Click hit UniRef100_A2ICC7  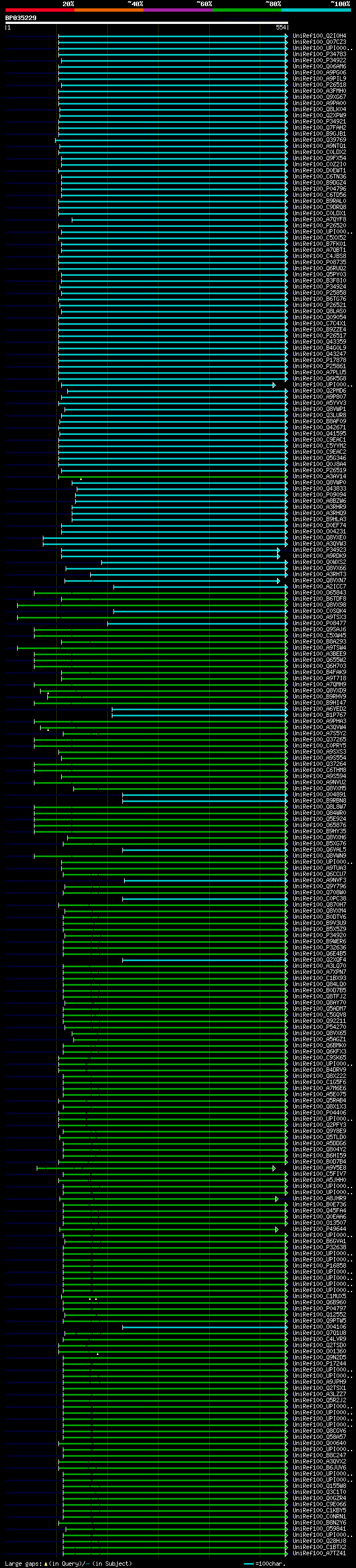coord(319,587)
